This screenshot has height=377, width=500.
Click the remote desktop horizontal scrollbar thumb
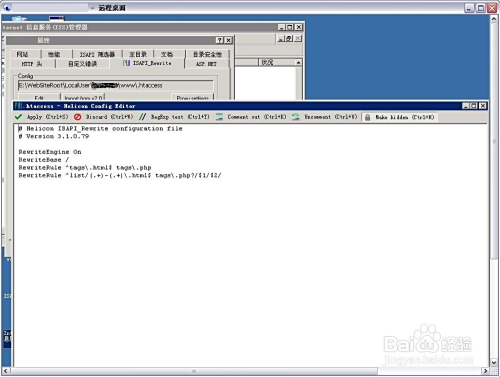194,371
